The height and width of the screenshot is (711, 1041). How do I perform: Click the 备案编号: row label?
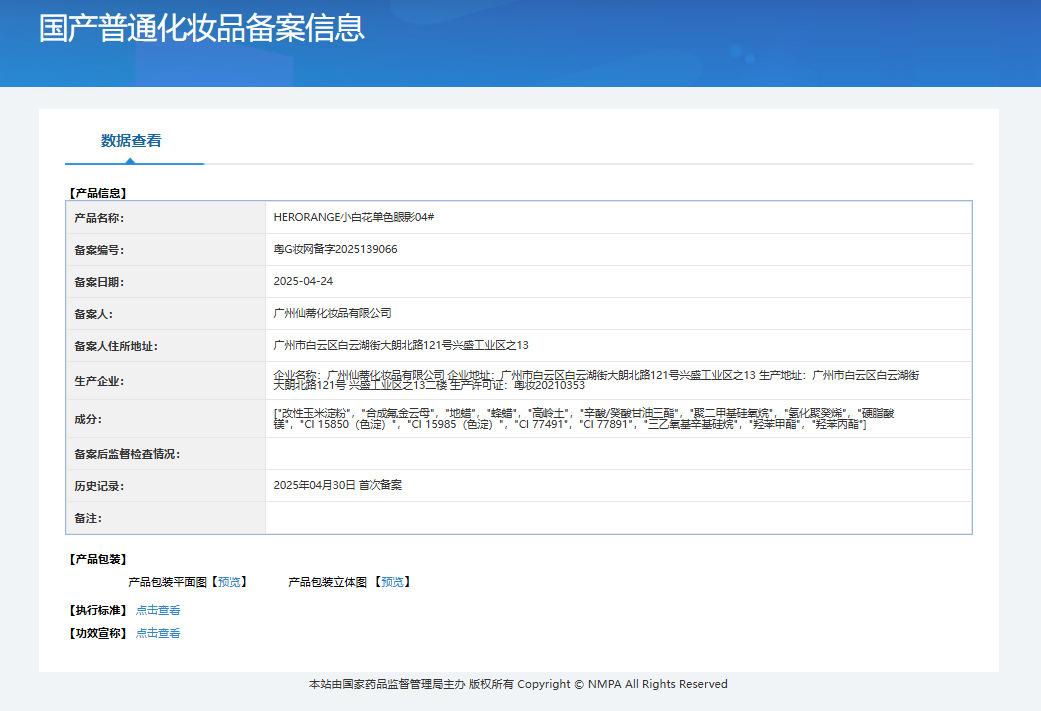(x=99, y=250)
